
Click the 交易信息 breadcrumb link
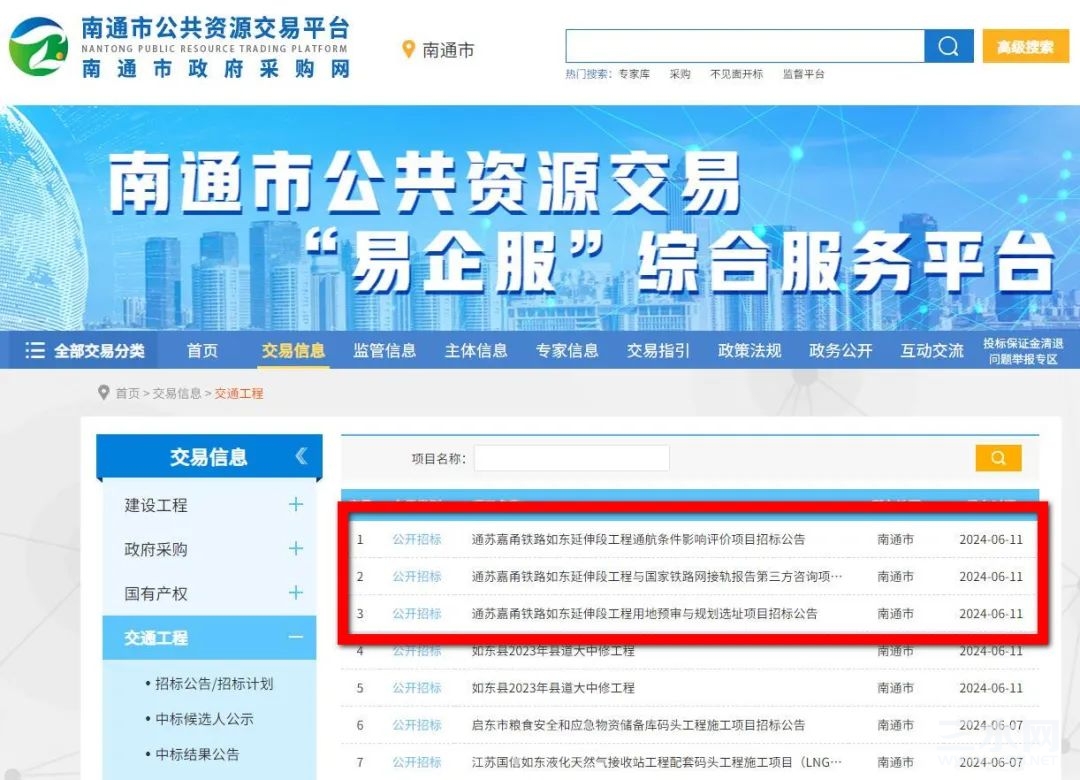(x=176, y=393)
